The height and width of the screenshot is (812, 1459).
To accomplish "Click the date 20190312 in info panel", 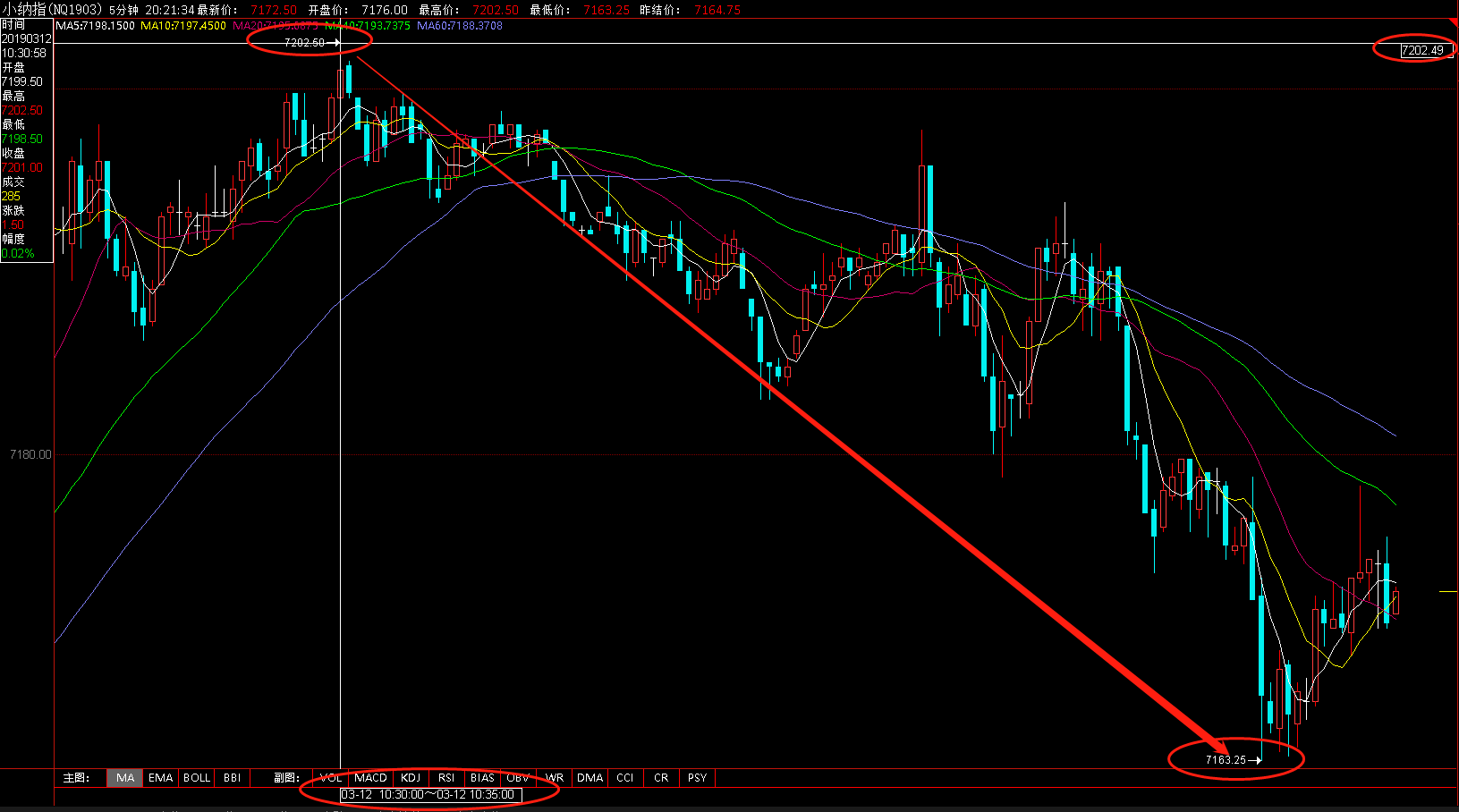I will coord(26,38).
